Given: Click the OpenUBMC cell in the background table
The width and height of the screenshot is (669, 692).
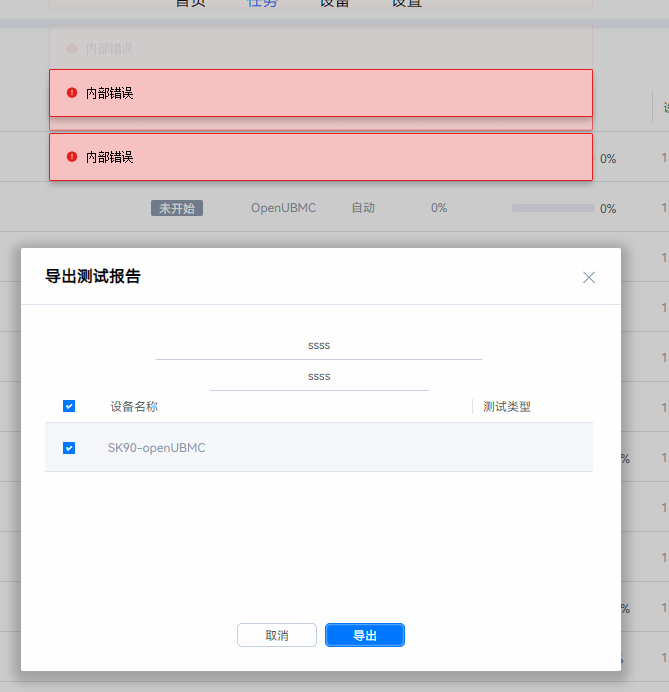Looking at the screenshot, I should pyautogui.click(x=283, y=208).
